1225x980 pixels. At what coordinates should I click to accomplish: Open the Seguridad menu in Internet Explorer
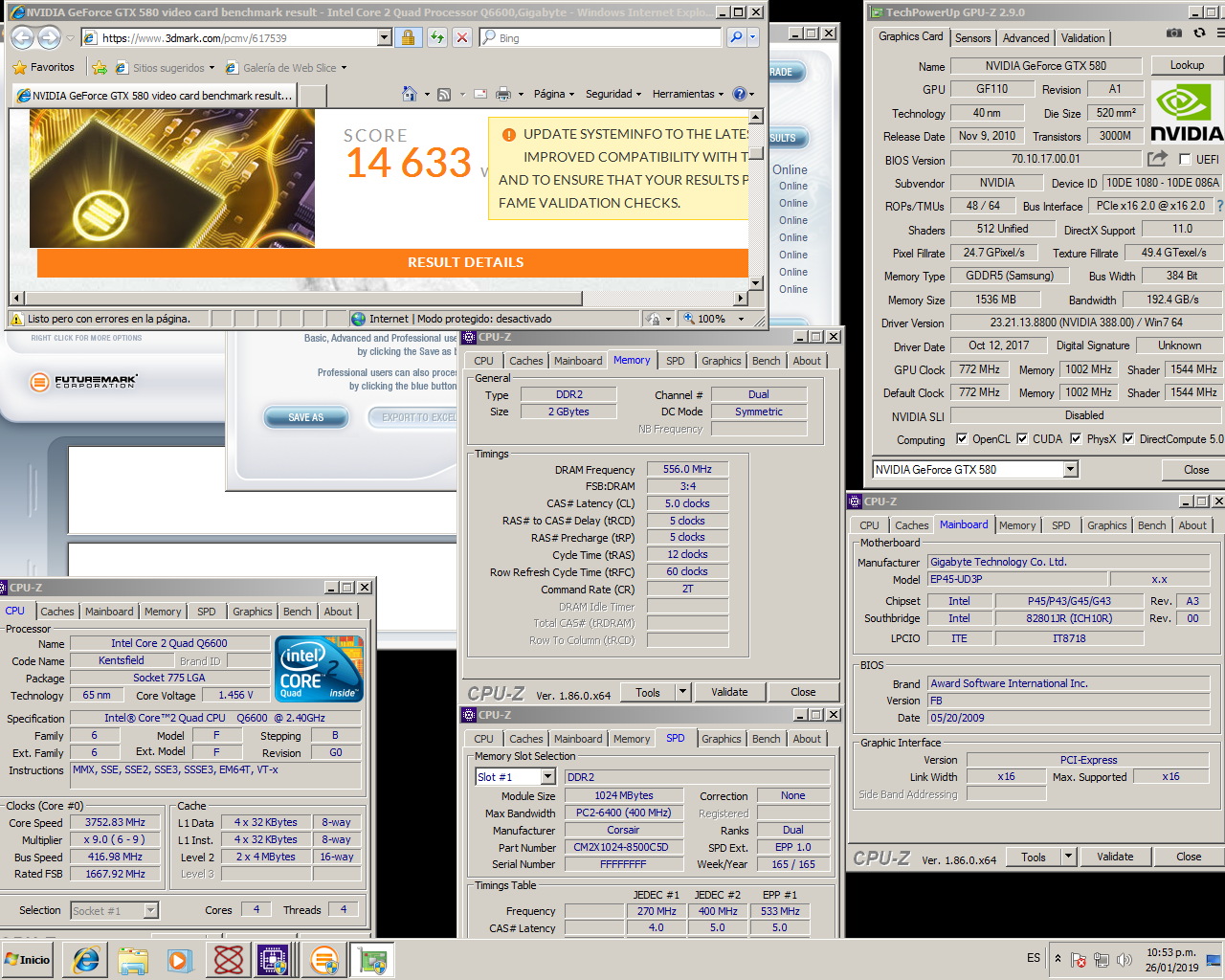[x=613, y=94]
